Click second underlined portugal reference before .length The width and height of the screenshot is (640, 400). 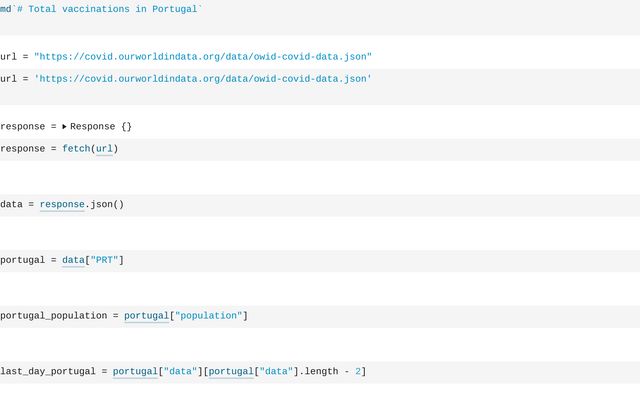pos(231,372)
